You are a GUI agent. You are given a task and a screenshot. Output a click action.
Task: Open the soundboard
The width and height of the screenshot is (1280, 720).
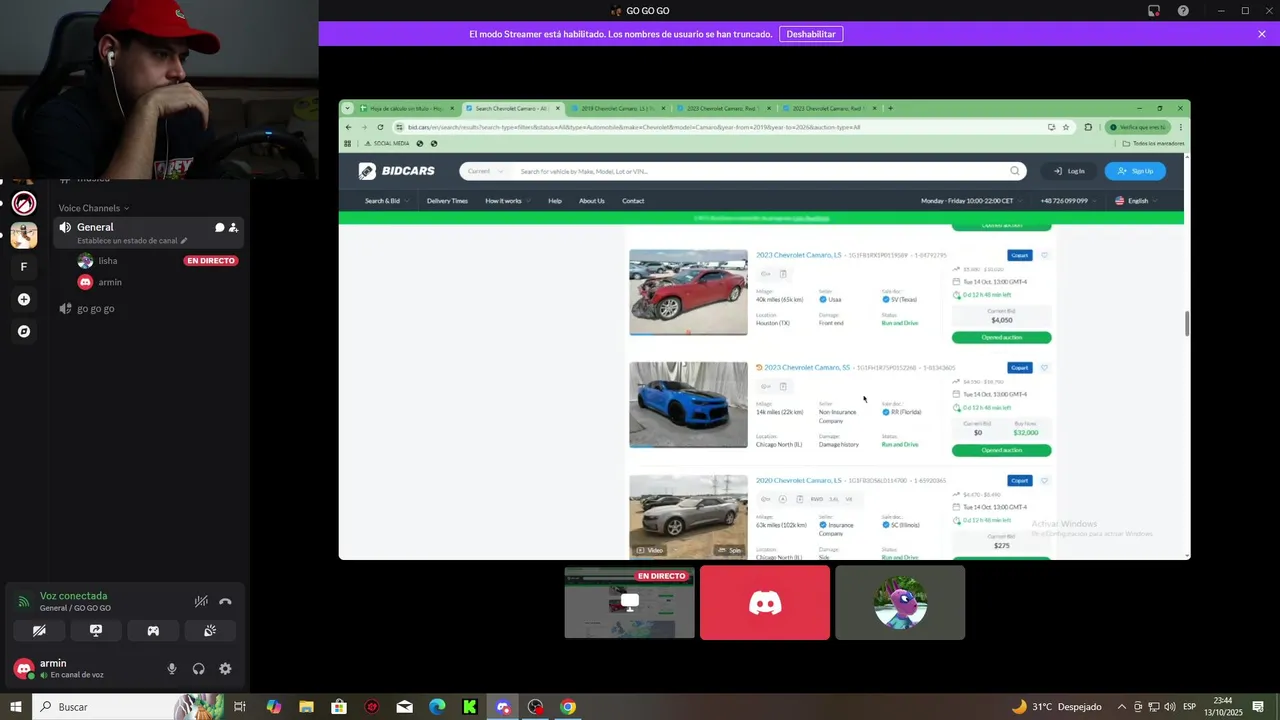click(x=210, y=631)
